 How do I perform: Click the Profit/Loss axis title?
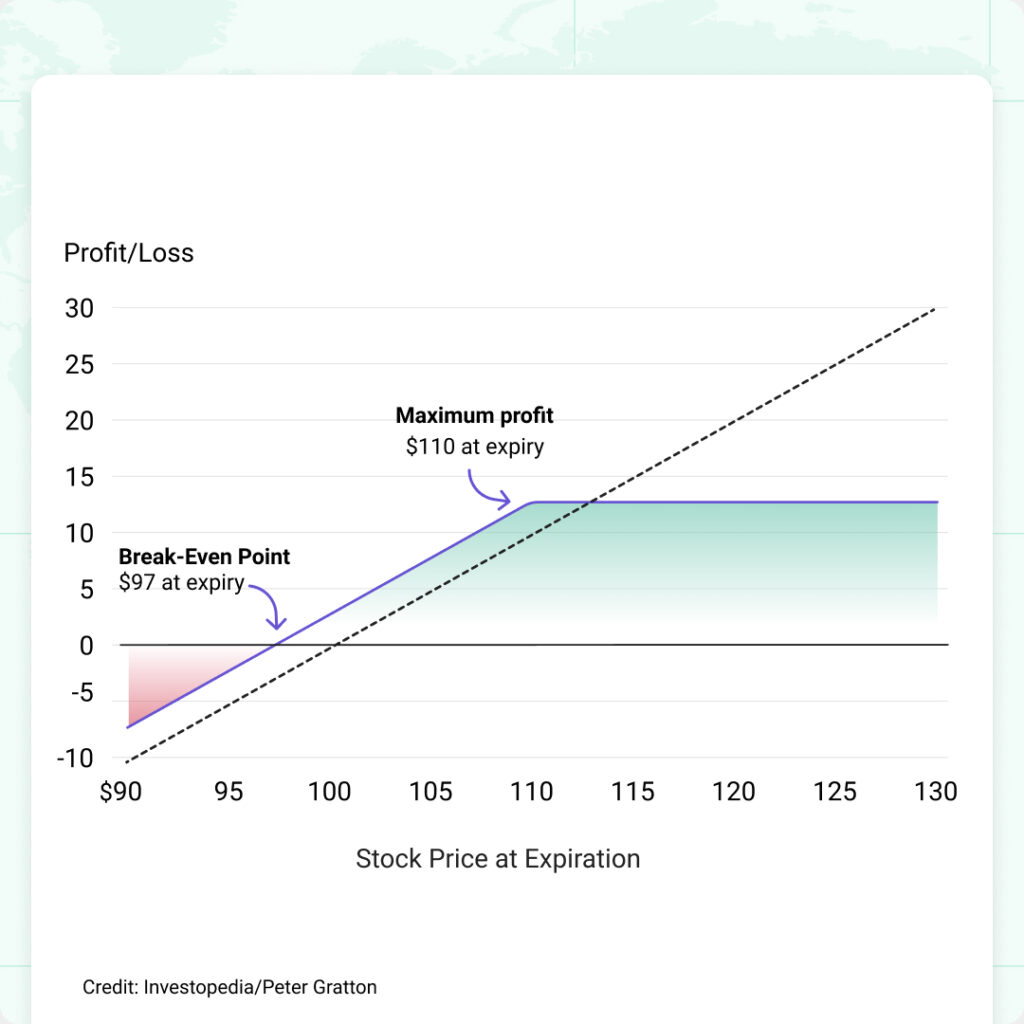tap(129, 253)
